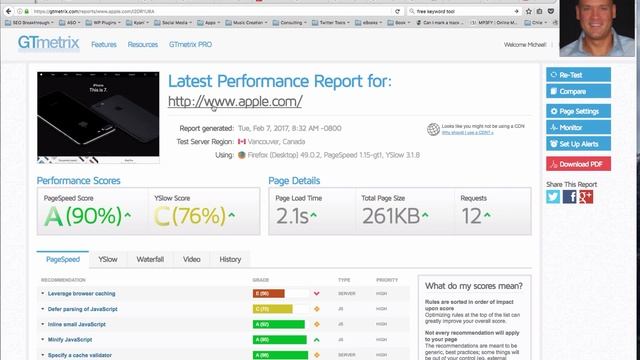Click the 'Why should I use a CDN' link
The image size is (640, 360).
(x=467, y=133)
